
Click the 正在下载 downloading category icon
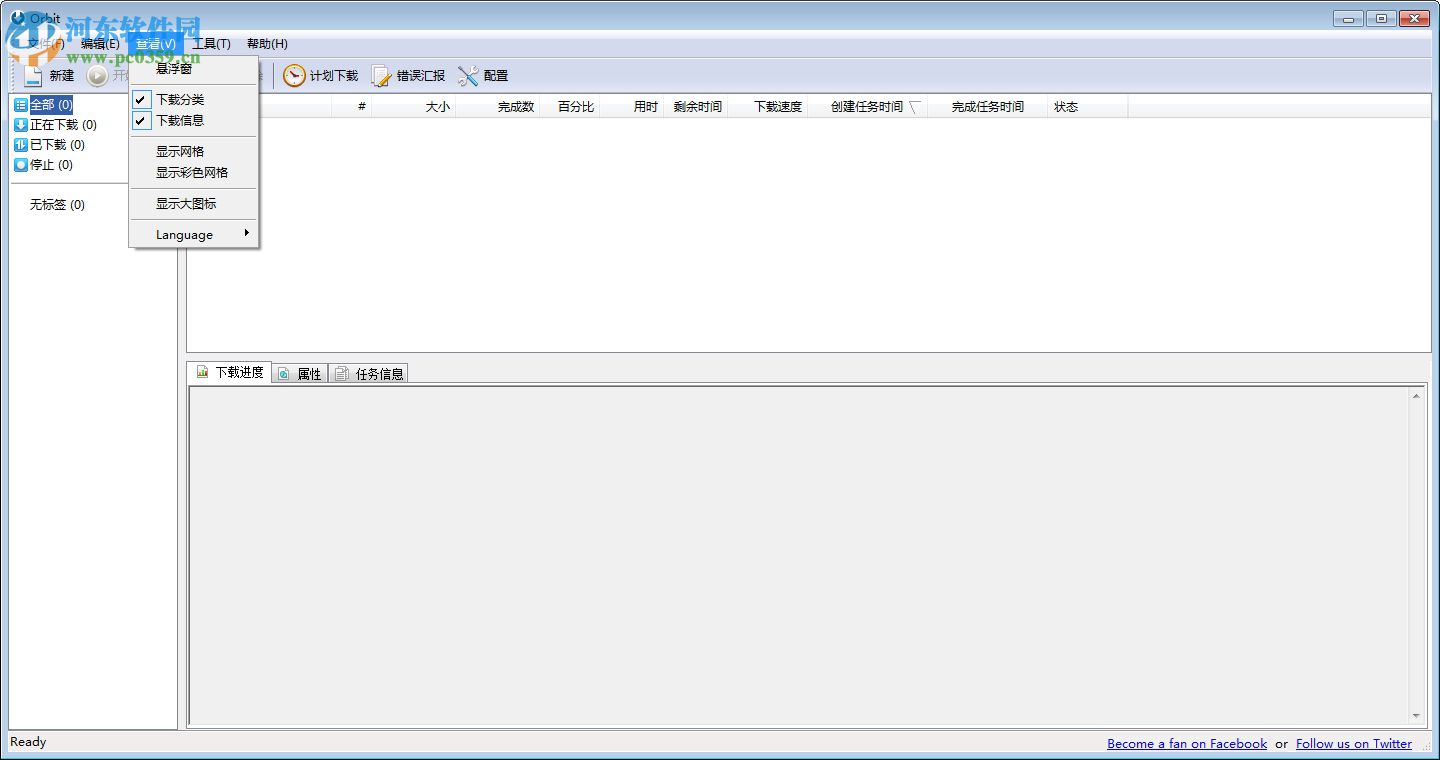[21, 124]
